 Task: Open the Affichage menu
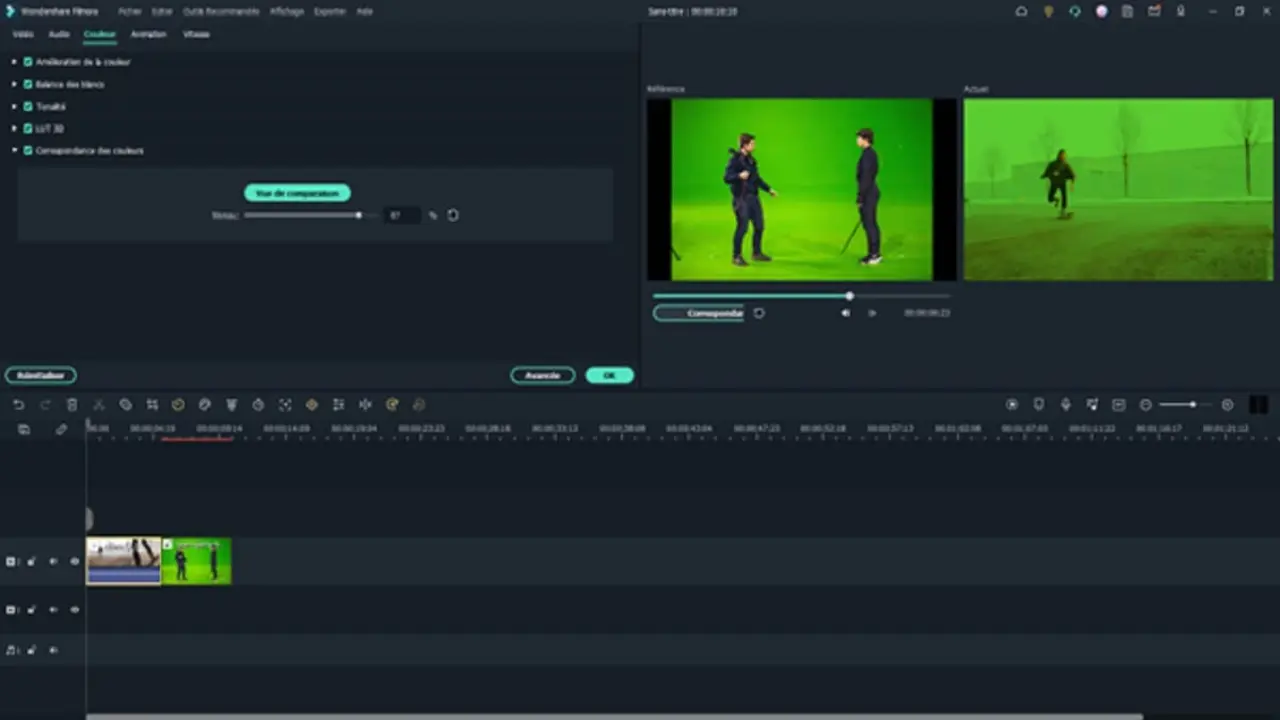(287, 11)
